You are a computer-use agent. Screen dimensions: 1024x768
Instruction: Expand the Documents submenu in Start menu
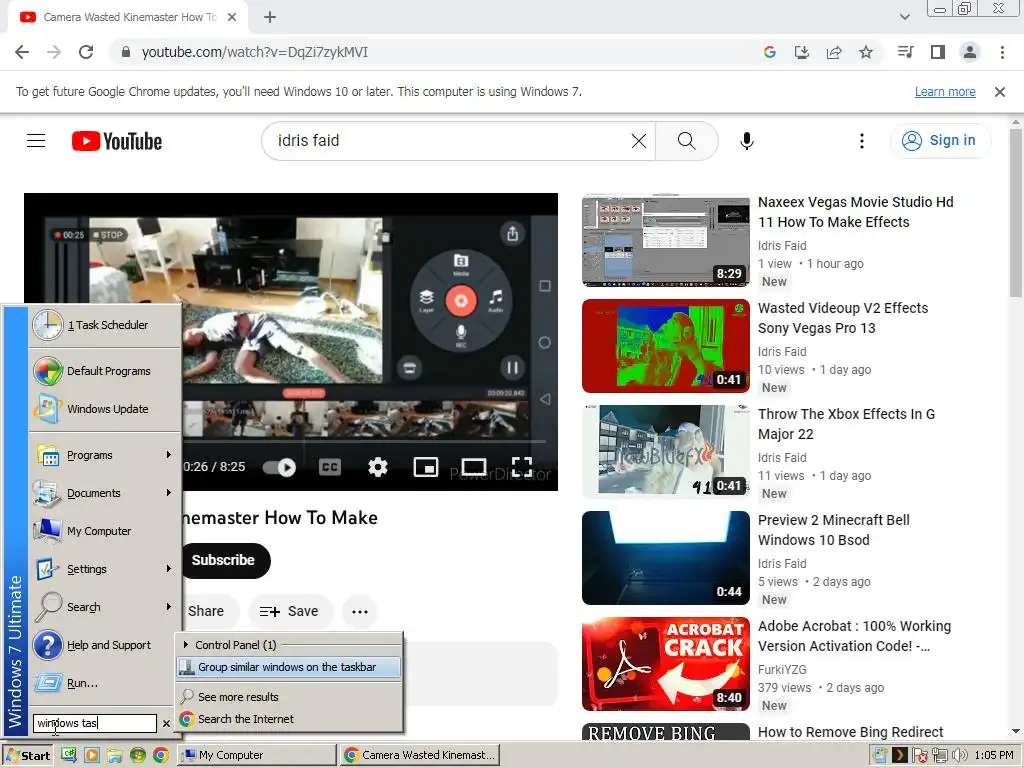point(104,493)
